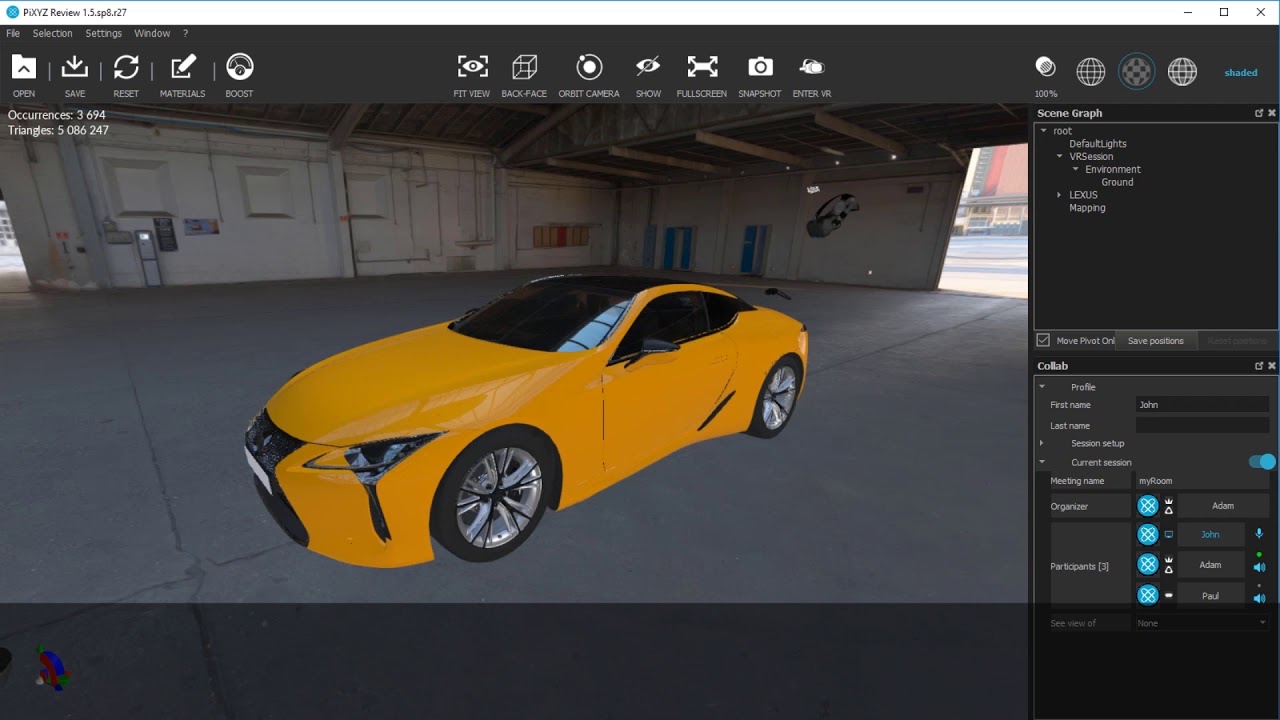This screenshot has width=1280, height=720.
Task: Uncheck the Move Pivot Only checkbox
Action: click(1043, 340)
